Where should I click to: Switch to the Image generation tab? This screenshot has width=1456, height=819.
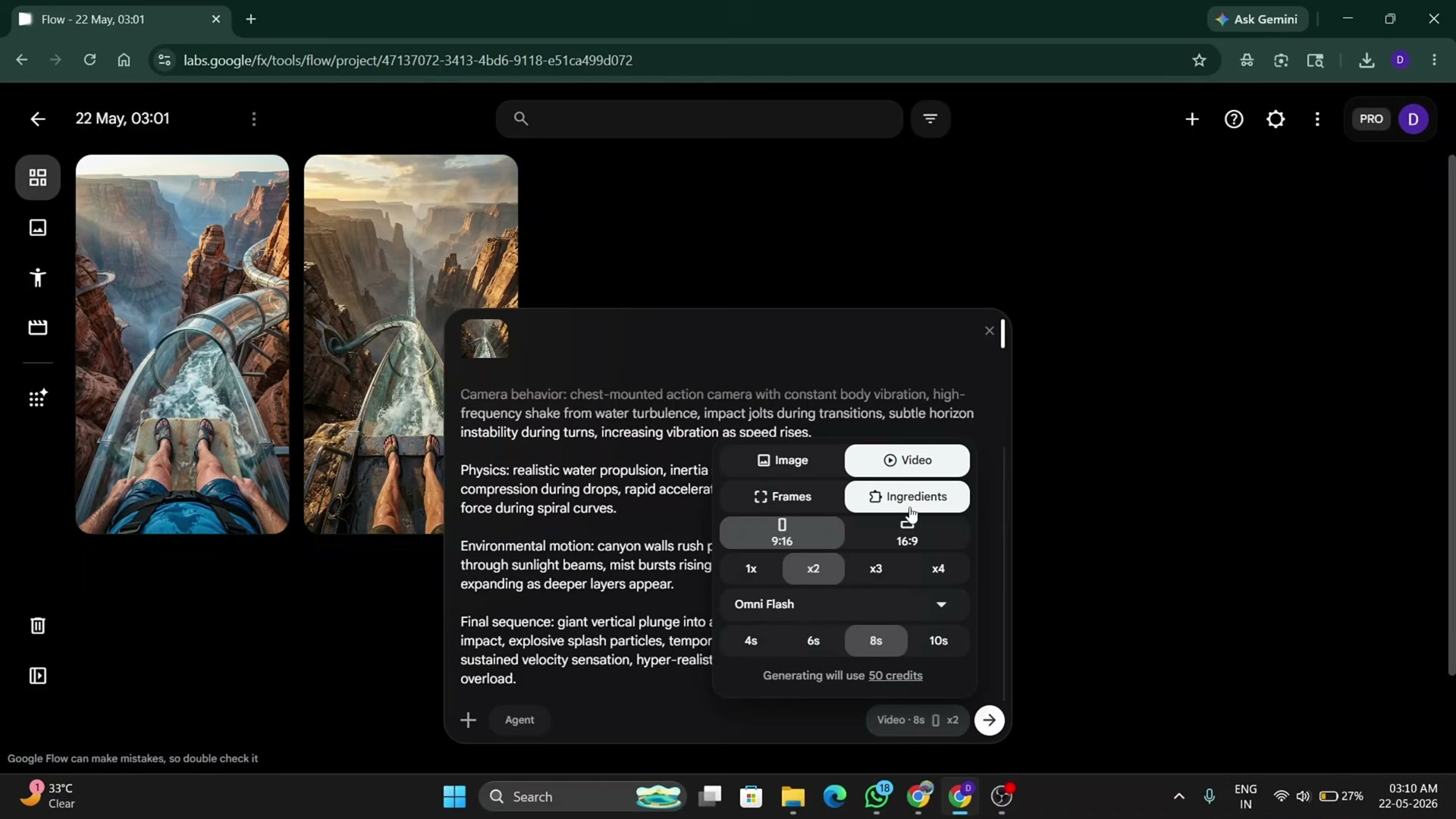782,460
